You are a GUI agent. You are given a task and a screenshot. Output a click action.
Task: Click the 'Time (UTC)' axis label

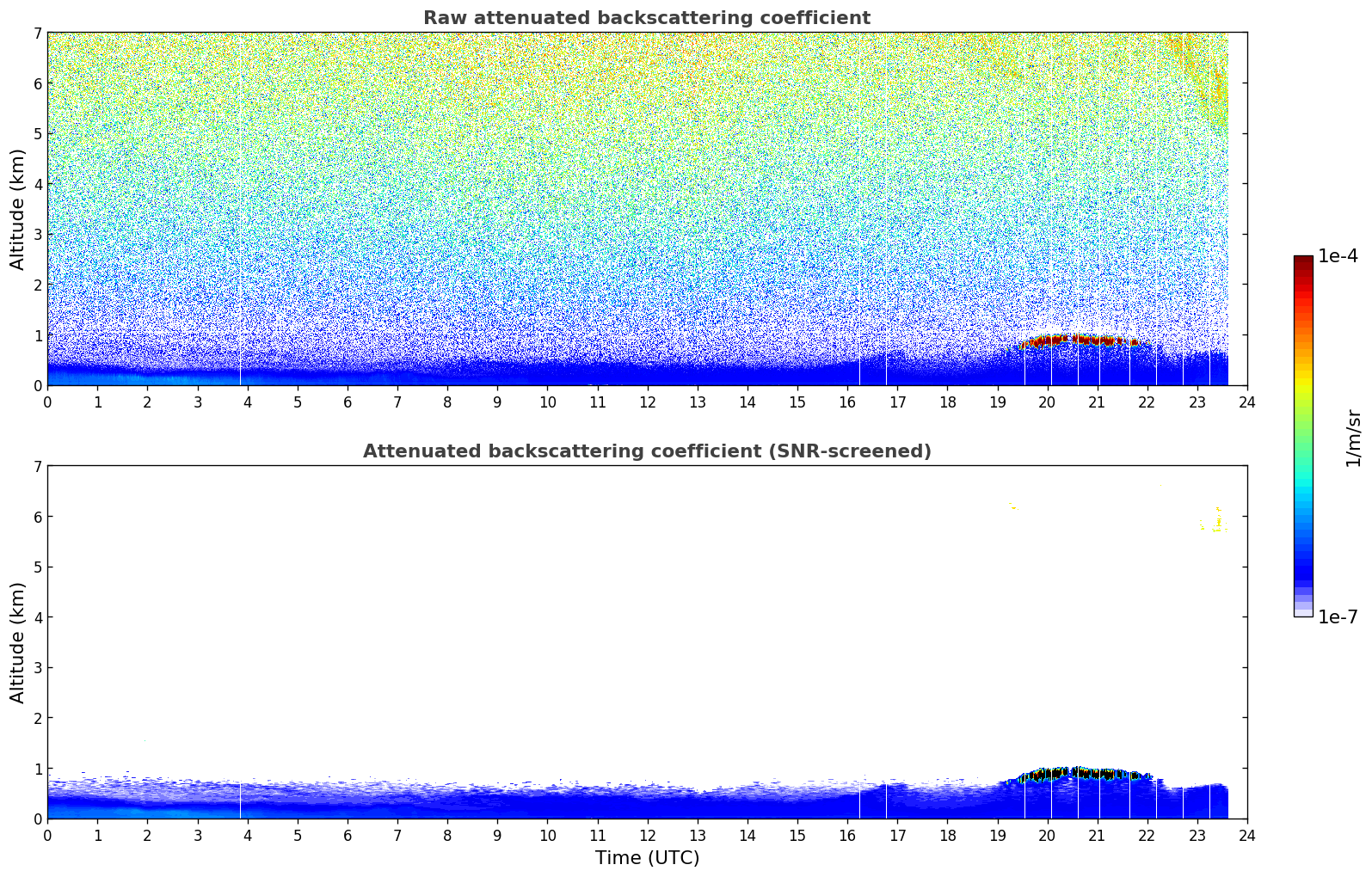click(647, 858)
